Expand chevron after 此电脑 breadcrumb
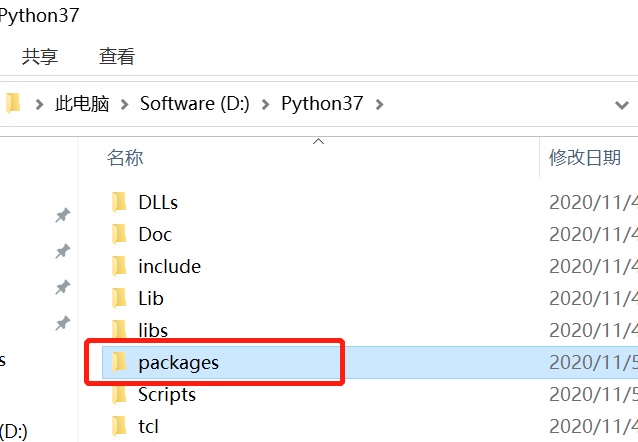 125,105
